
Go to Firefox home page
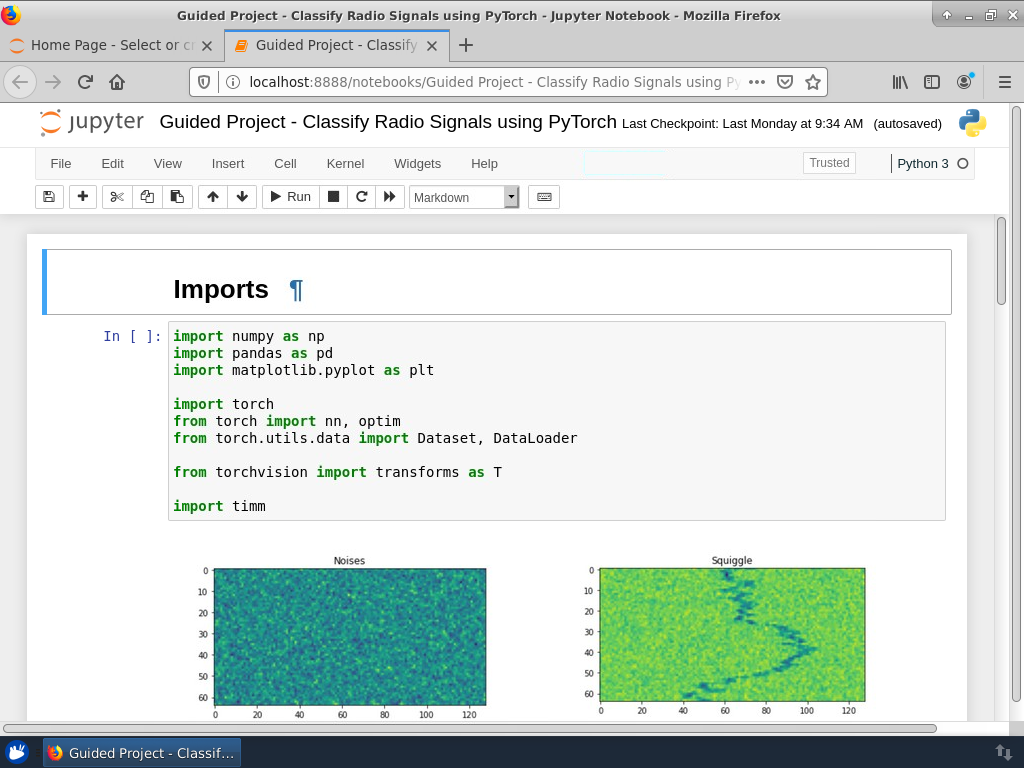117,82
